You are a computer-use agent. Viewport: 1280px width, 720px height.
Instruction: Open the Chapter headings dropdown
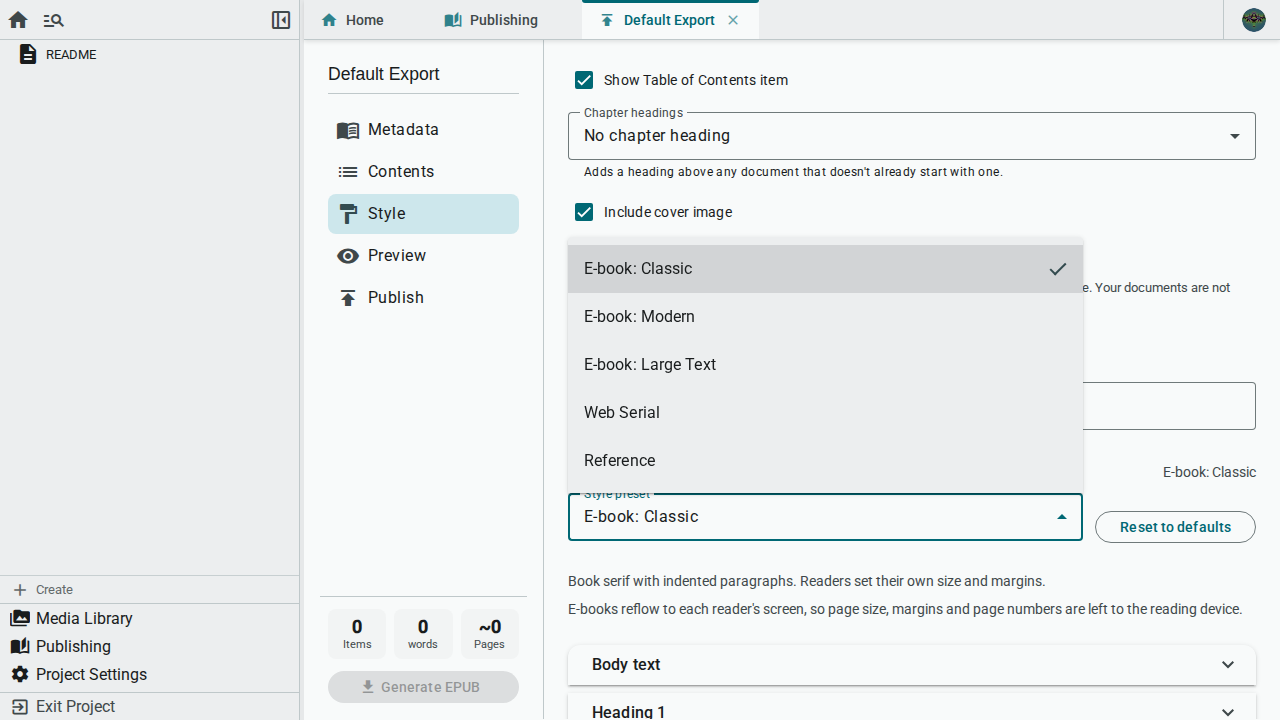pyautogui.click(x=911, y=136)
